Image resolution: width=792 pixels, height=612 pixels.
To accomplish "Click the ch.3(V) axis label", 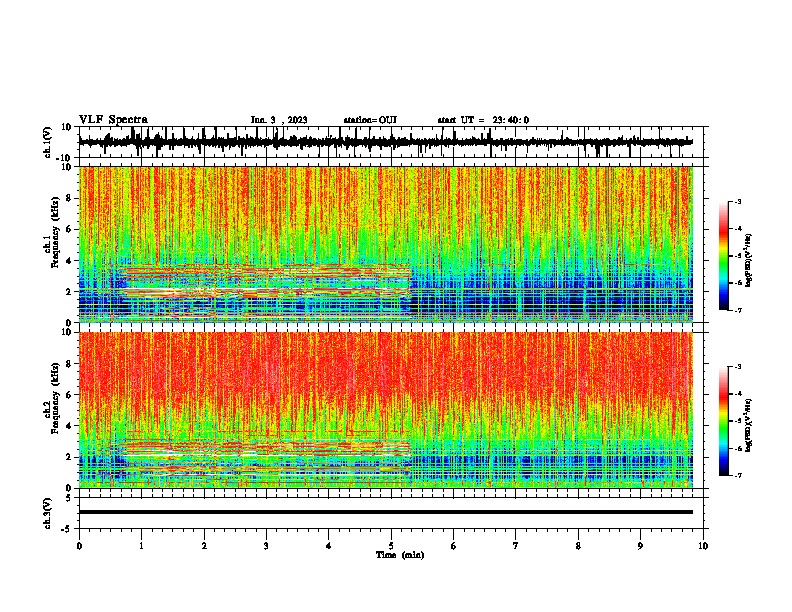I will [48, 514].
